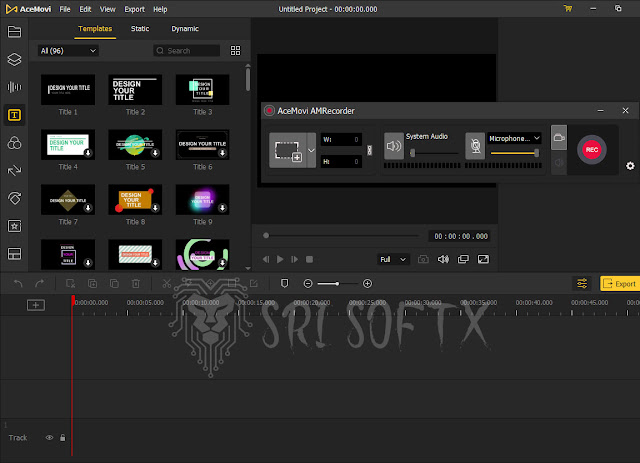The height and width of the screenshot is (463, 640).
Task: Toggle grid view of templates
Action: point(236,50)
